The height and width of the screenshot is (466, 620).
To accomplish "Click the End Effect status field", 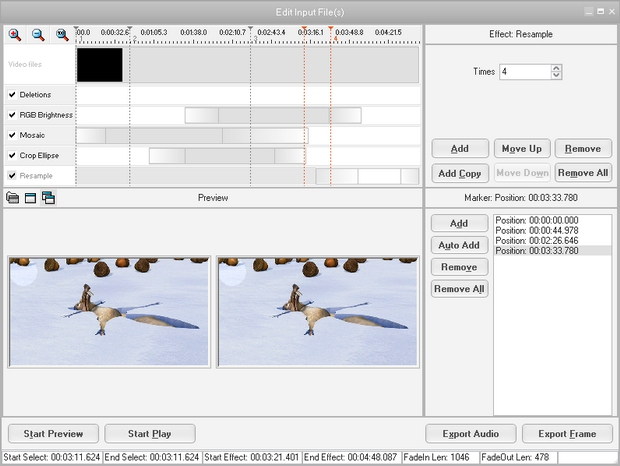I will [x=351, y=457].
